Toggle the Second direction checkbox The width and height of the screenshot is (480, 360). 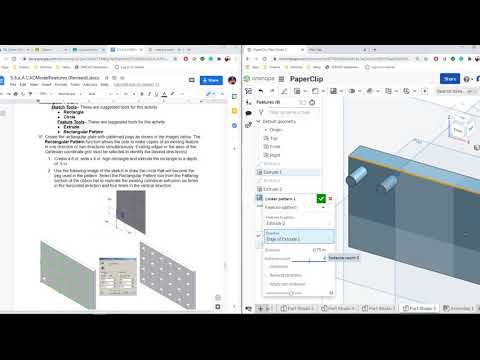point(285,275)
